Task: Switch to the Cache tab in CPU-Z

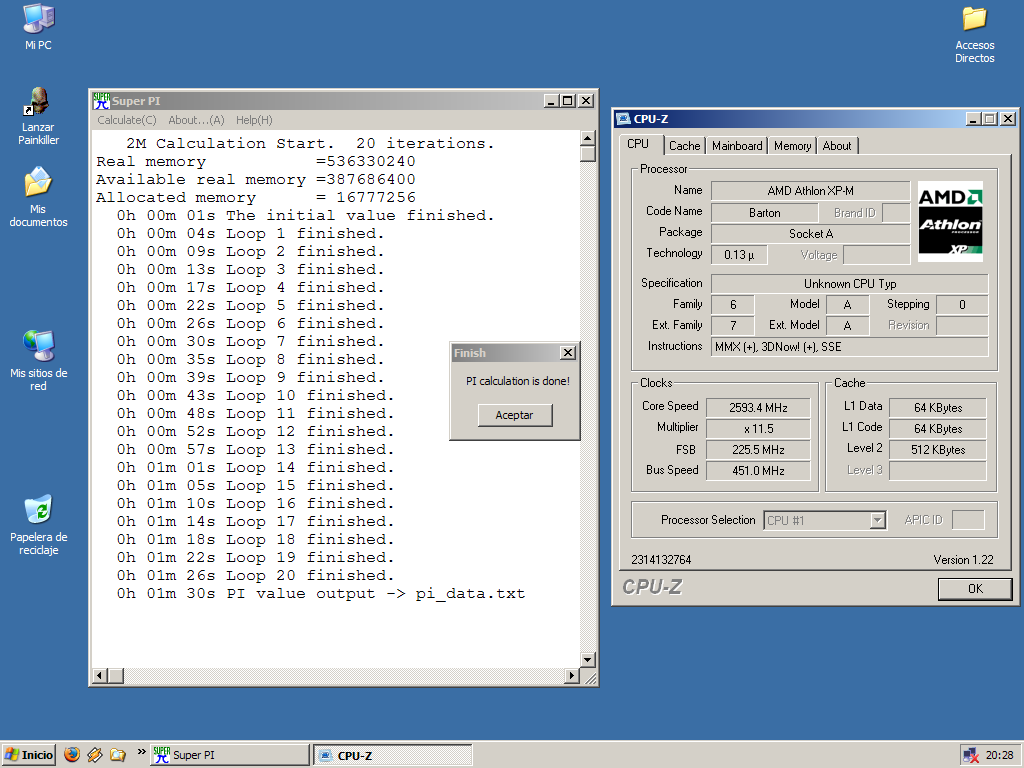Action: [685, 146]
